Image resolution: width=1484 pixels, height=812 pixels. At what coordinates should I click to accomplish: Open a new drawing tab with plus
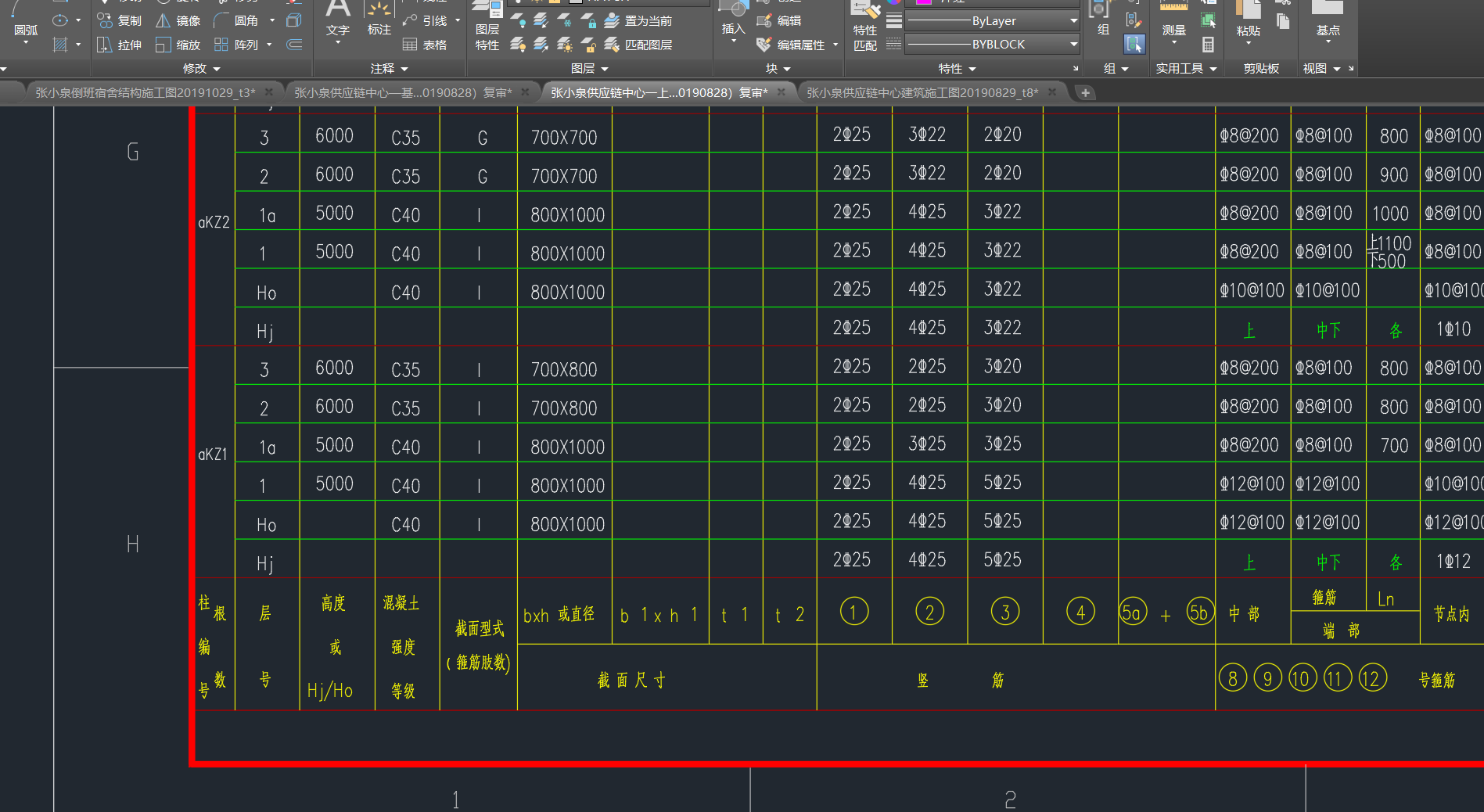tap(1085, 93)
